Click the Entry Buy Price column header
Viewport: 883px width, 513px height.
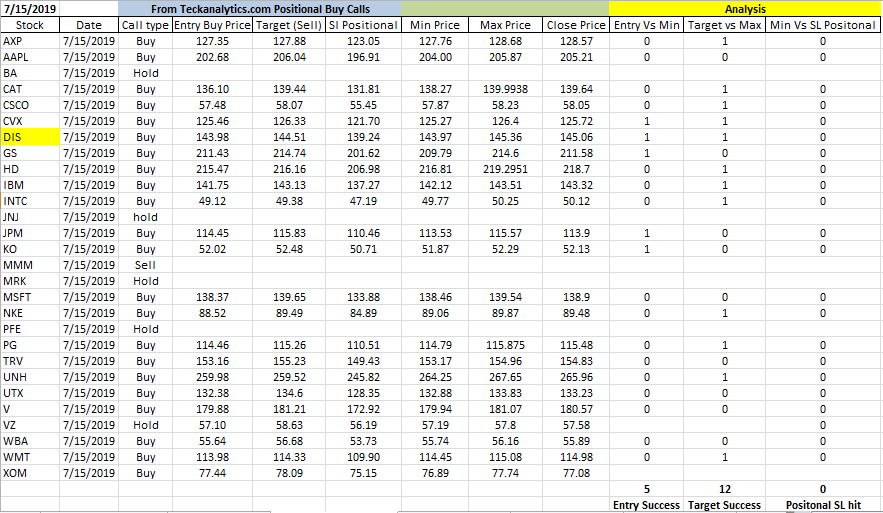pos(212,25)
